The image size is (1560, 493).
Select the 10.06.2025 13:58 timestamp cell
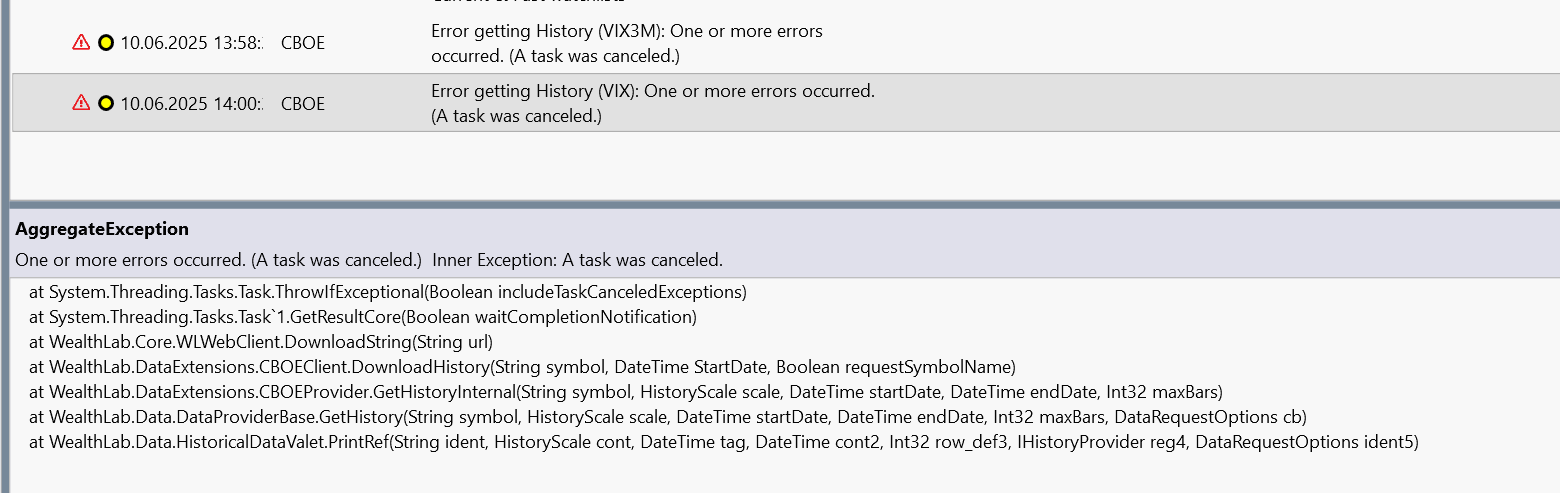(x=191, y=43)
